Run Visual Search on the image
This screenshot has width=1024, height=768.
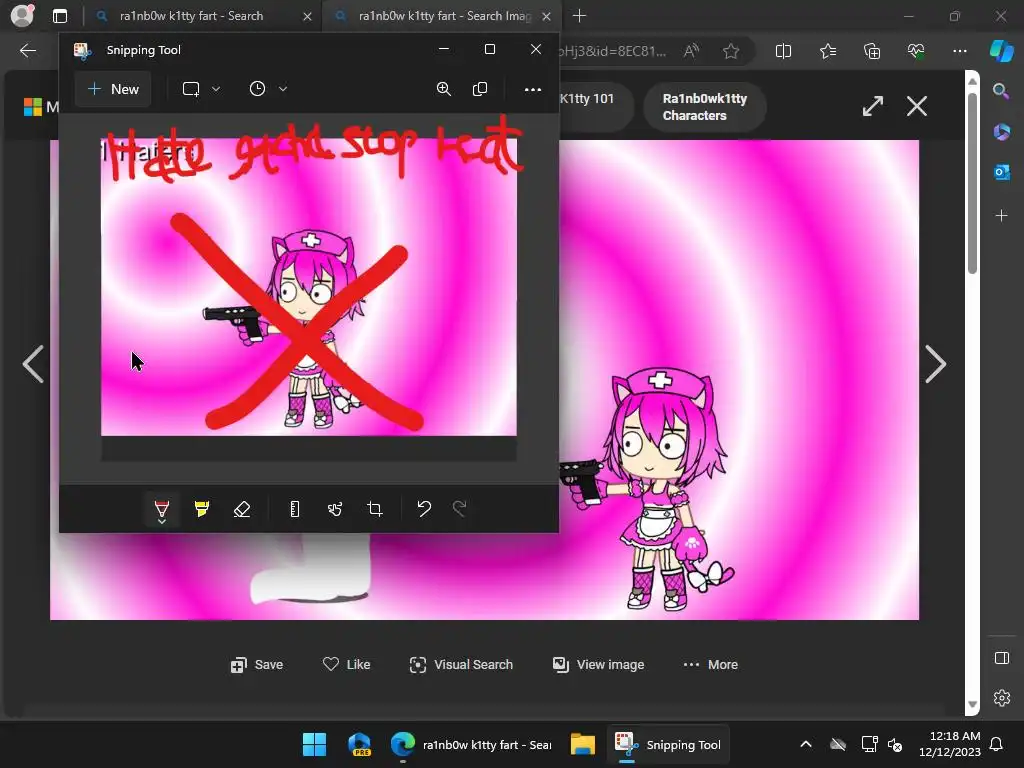point(461,665)
